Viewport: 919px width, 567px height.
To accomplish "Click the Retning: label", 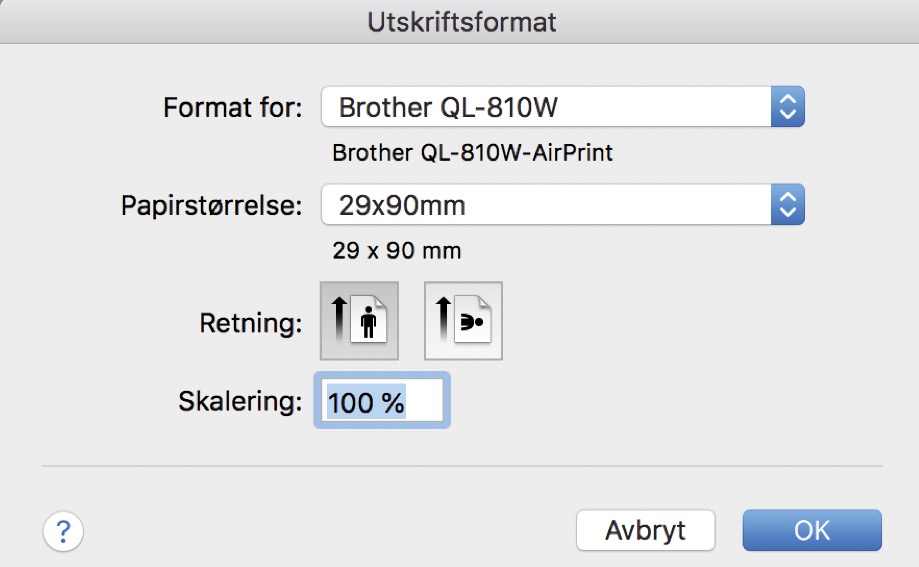I will tap(252, 322).
